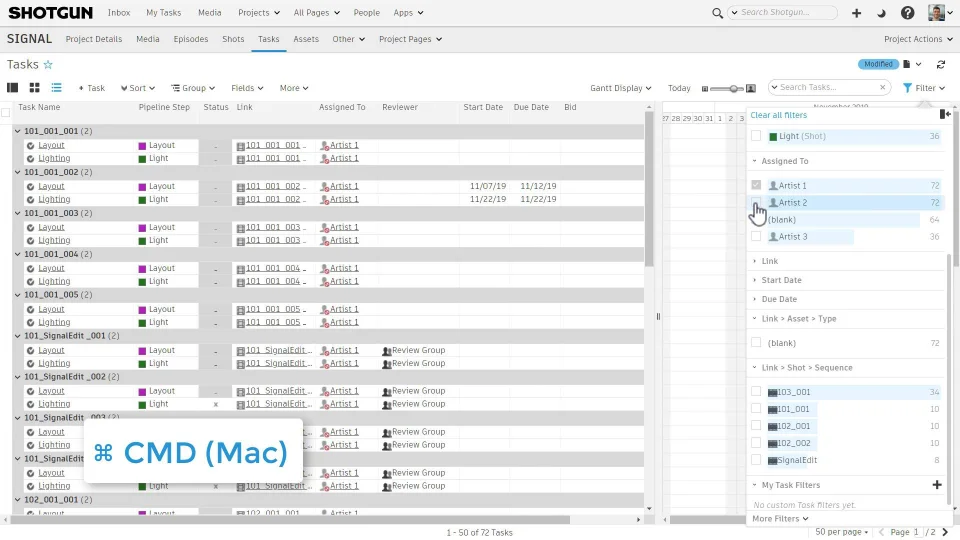Refresh the page with reload icon
The image size is (960, 540).
tap(941, 64)
